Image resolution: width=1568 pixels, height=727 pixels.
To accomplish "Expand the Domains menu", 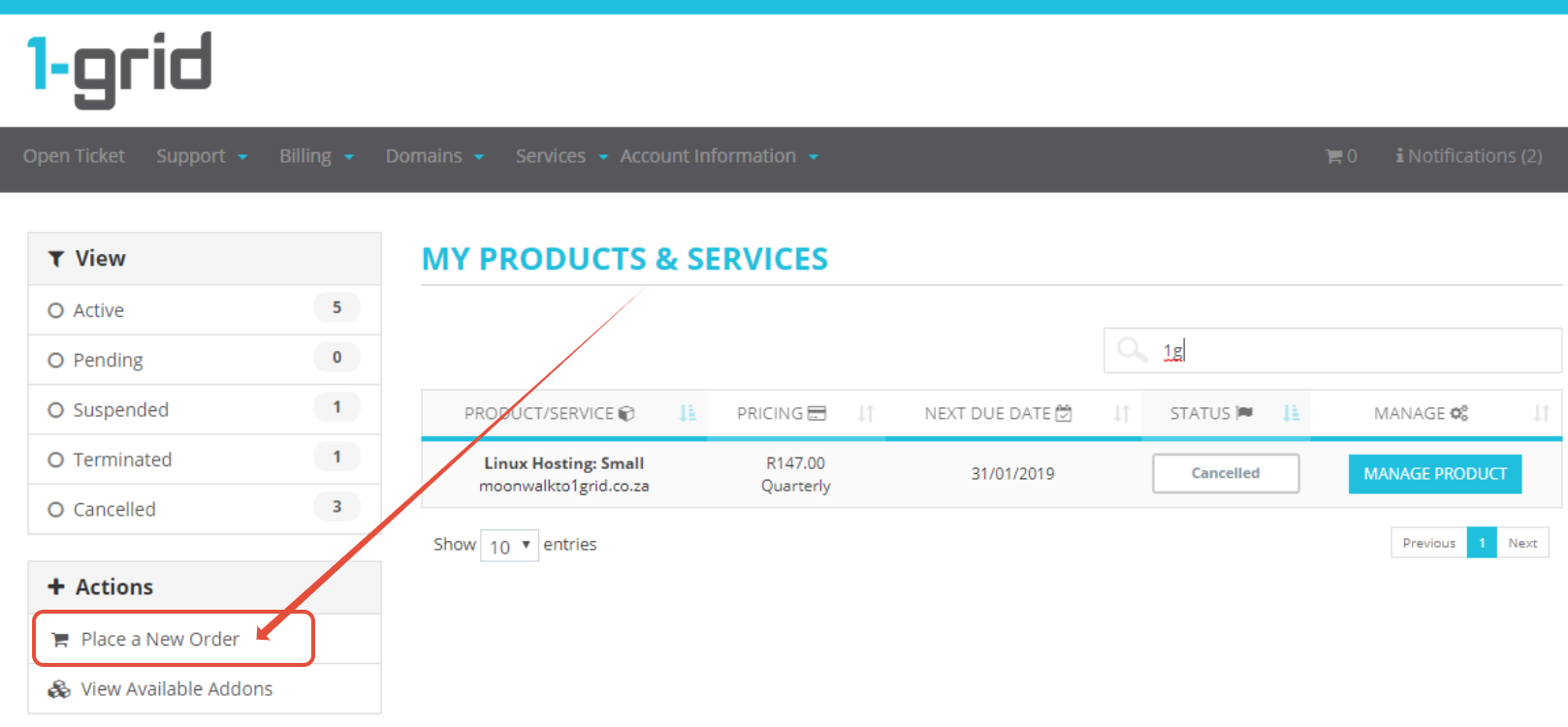I will (x=434, y=156).
